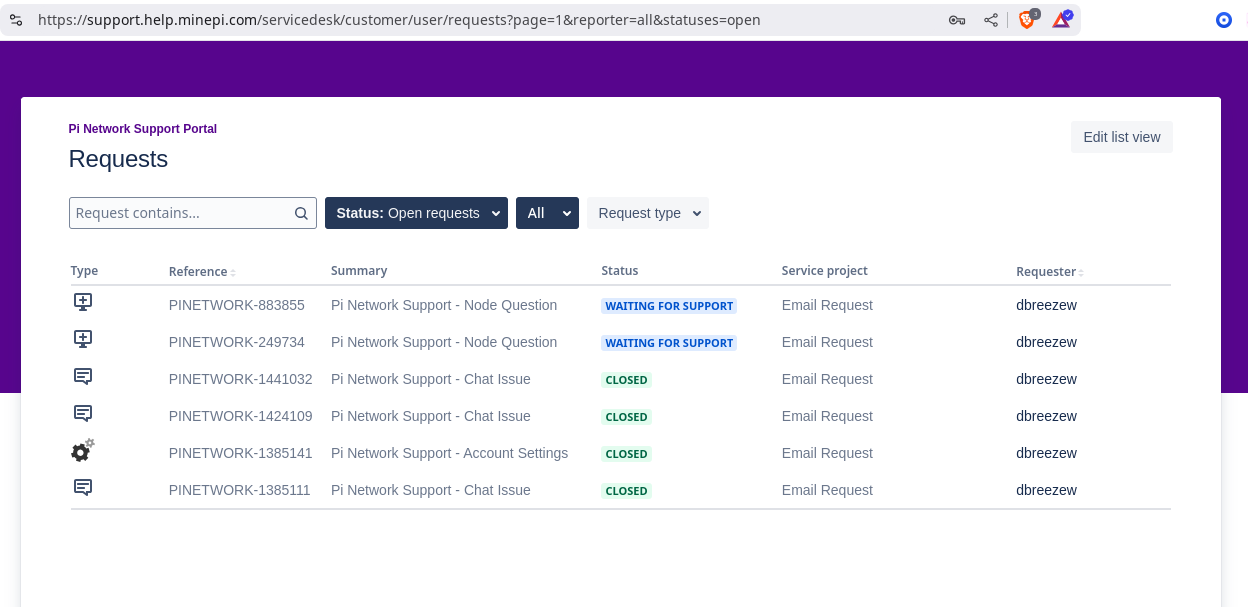Open request PINETWORK-1441032
Image resolution: width=1248 pixels, height=607 pixels.
(x=241, y=379)
